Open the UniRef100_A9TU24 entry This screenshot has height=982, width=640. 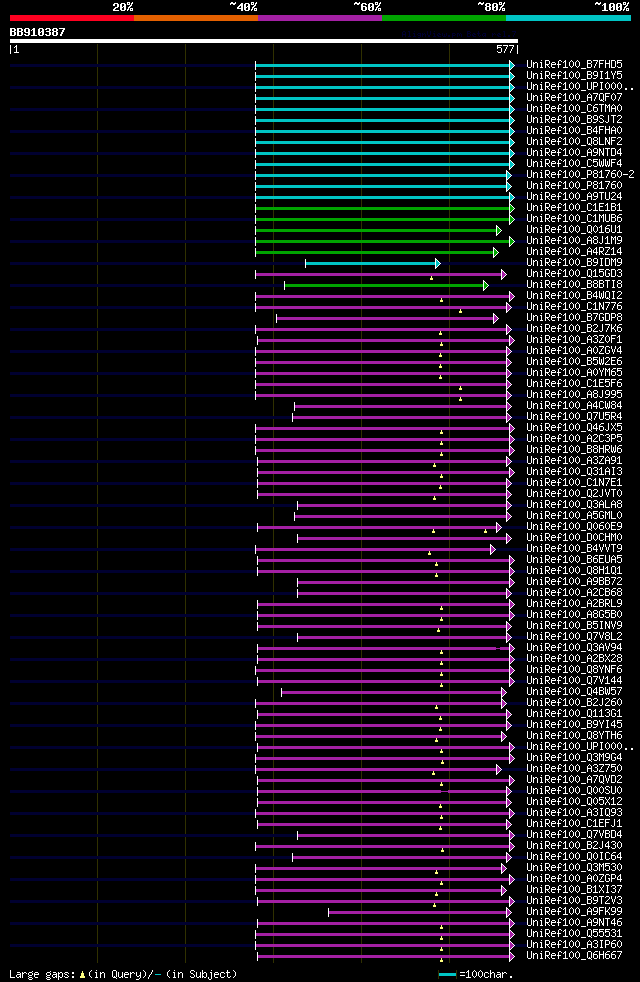pyautogui.click(x=574, y=197)
